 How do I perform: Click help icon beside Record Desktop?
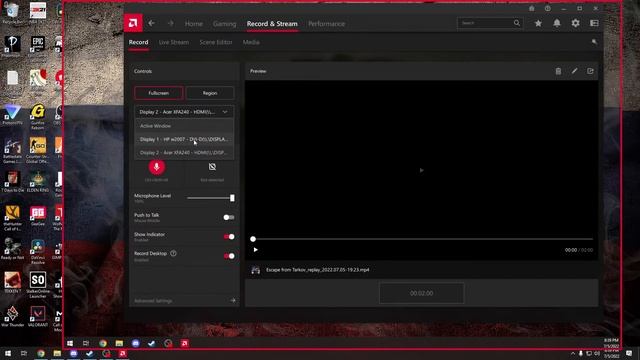point(173,253)
